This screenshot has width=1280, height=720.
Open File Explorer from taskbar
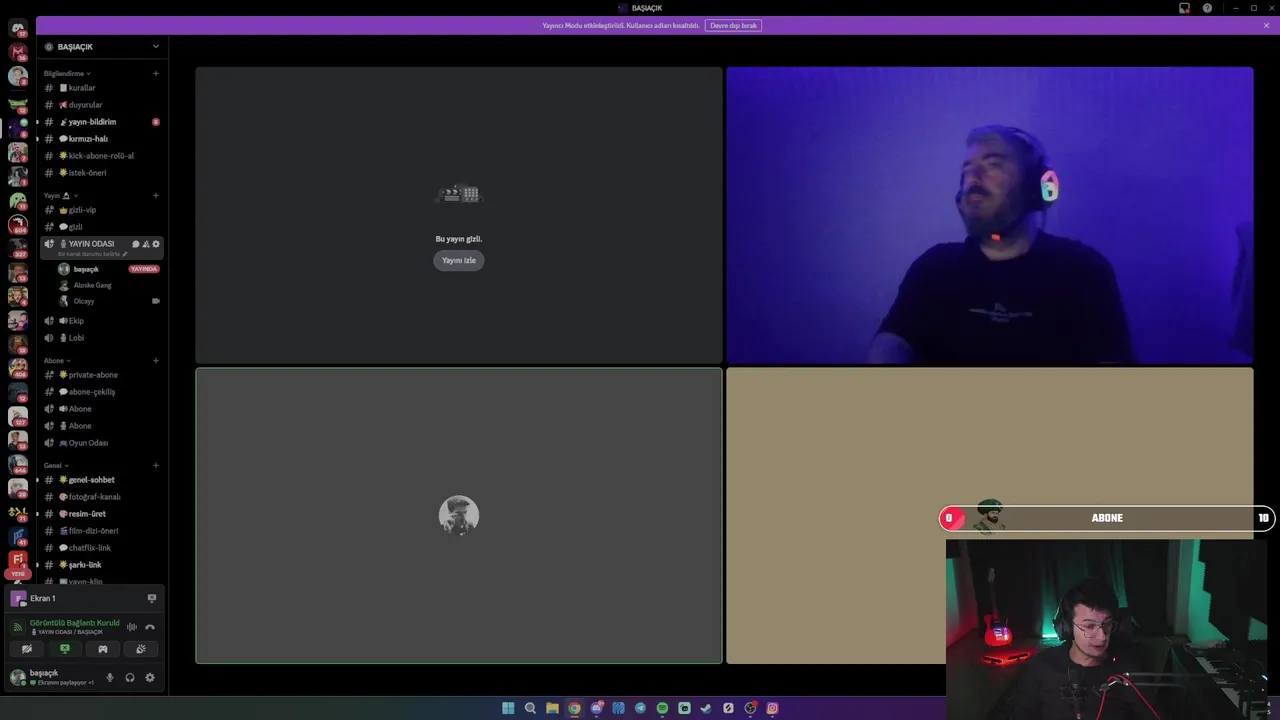point(552,708)
